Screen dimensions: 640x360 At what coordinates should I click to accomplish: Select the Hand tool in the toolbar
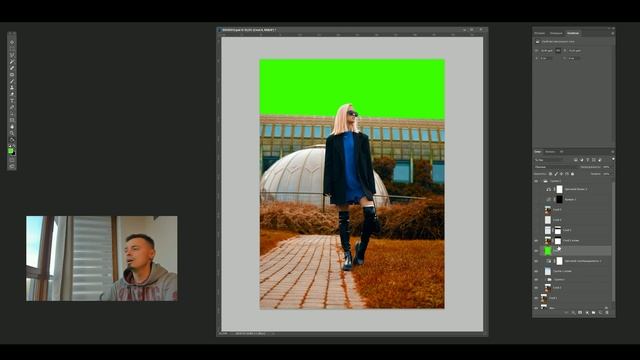(12, 126)
